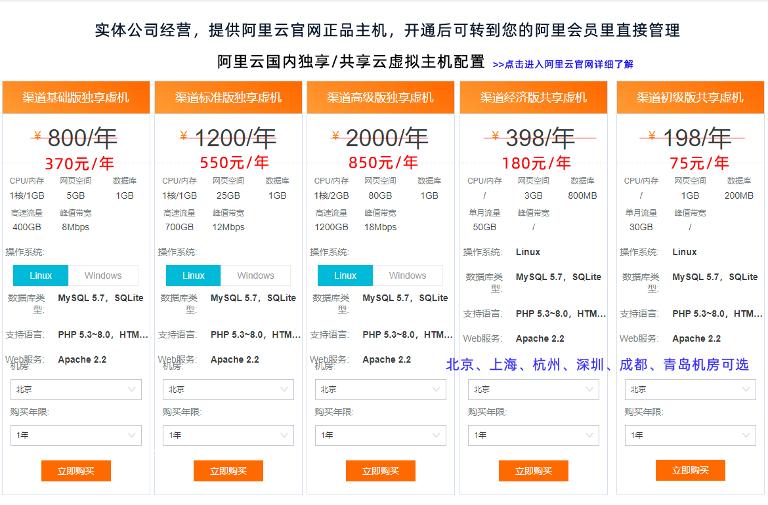This screenshot has height=505, width=768.
Task: Click the 75元/年 price
Action: pos(699,163)
